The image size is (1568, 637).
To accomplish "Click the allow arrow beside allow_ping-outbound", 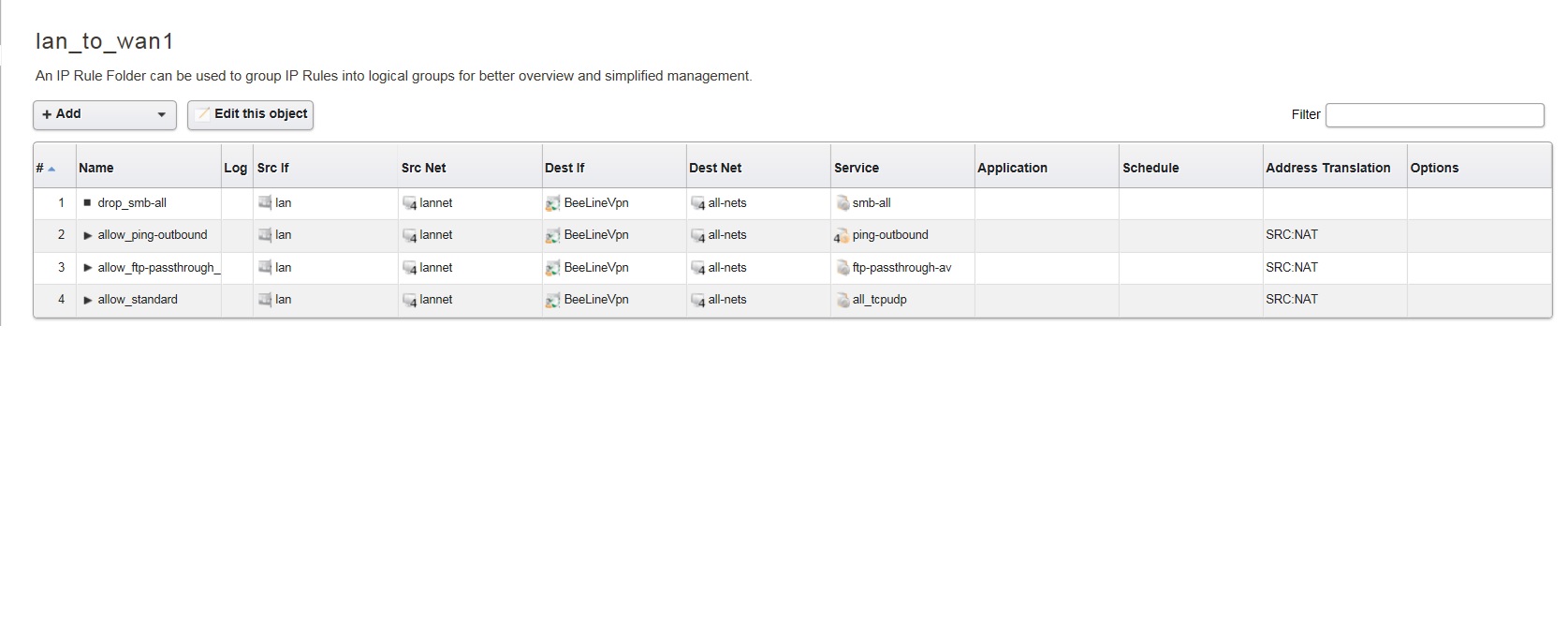I will tap(88, 235).
